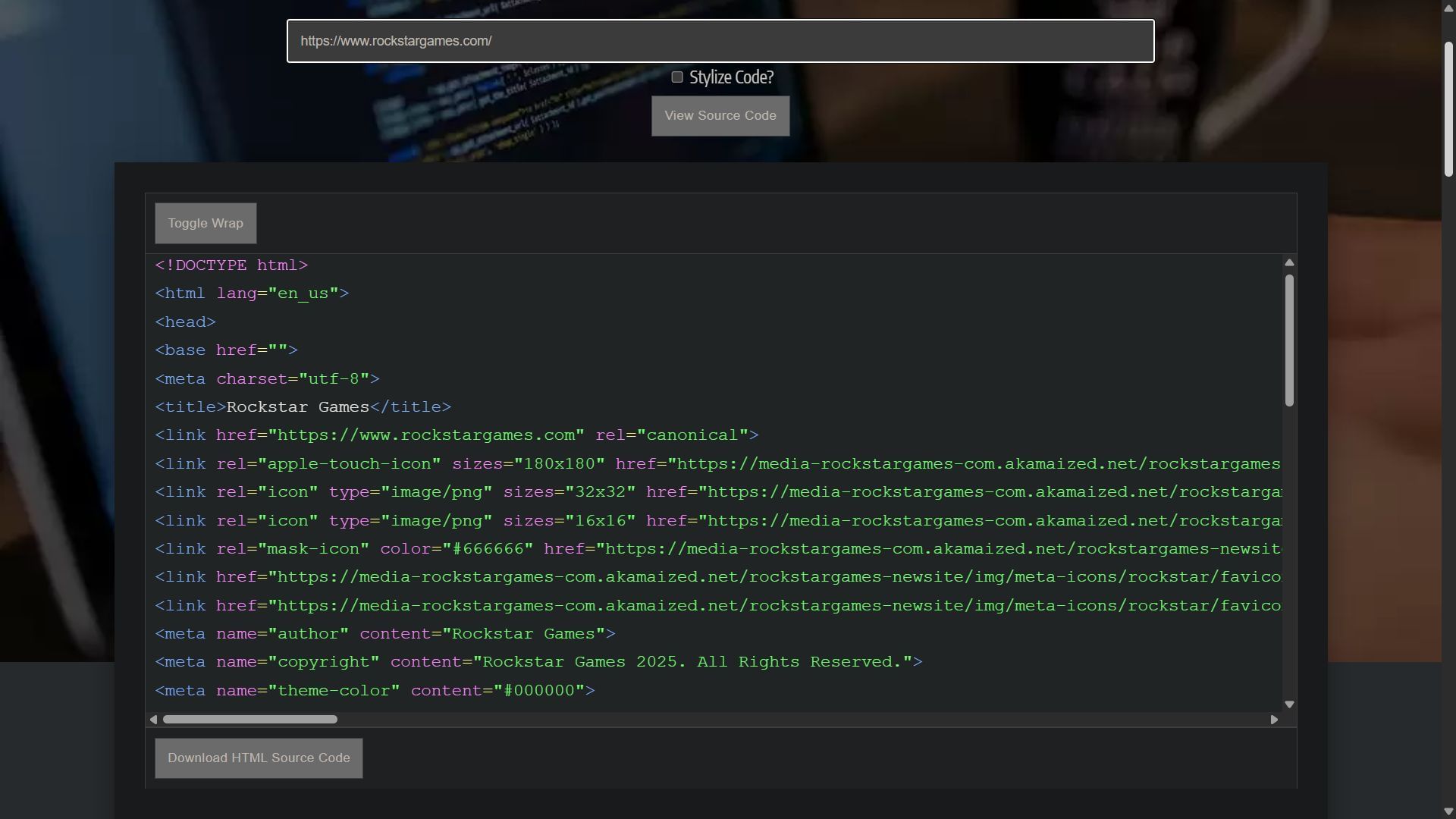1456x819 pixels.
Task: Click the meta copyright line in code
Action: 538,662
